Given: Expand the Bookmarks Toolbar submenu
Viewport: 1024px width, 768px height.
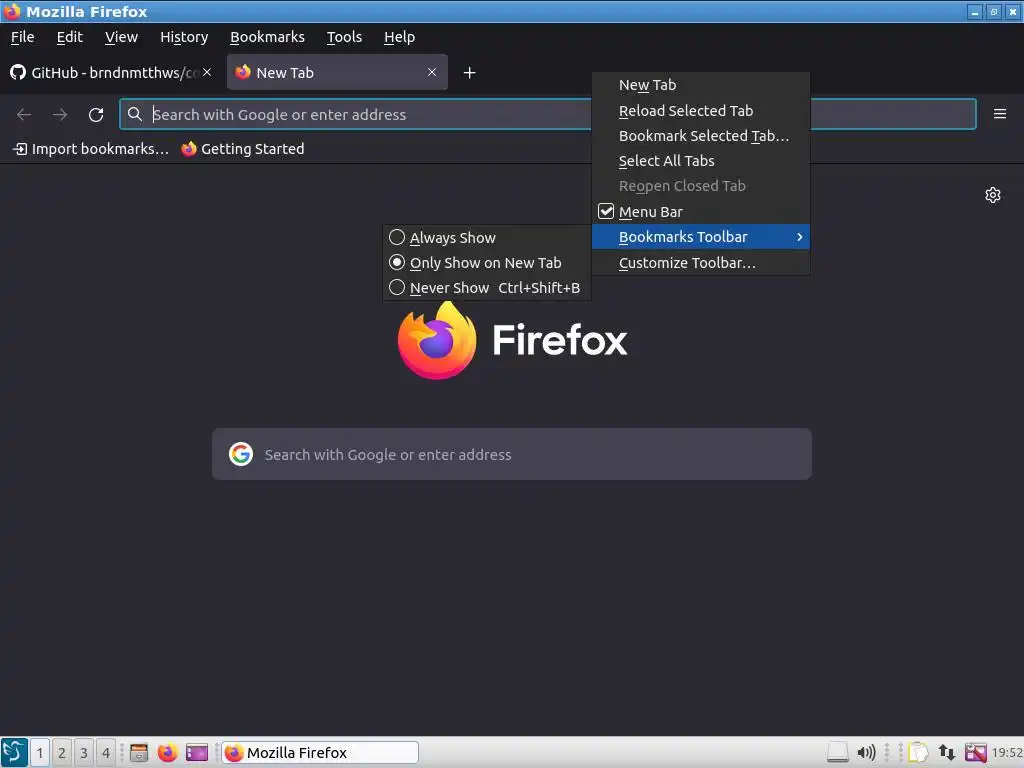Looking at the screenshot, I should point(701,237).
